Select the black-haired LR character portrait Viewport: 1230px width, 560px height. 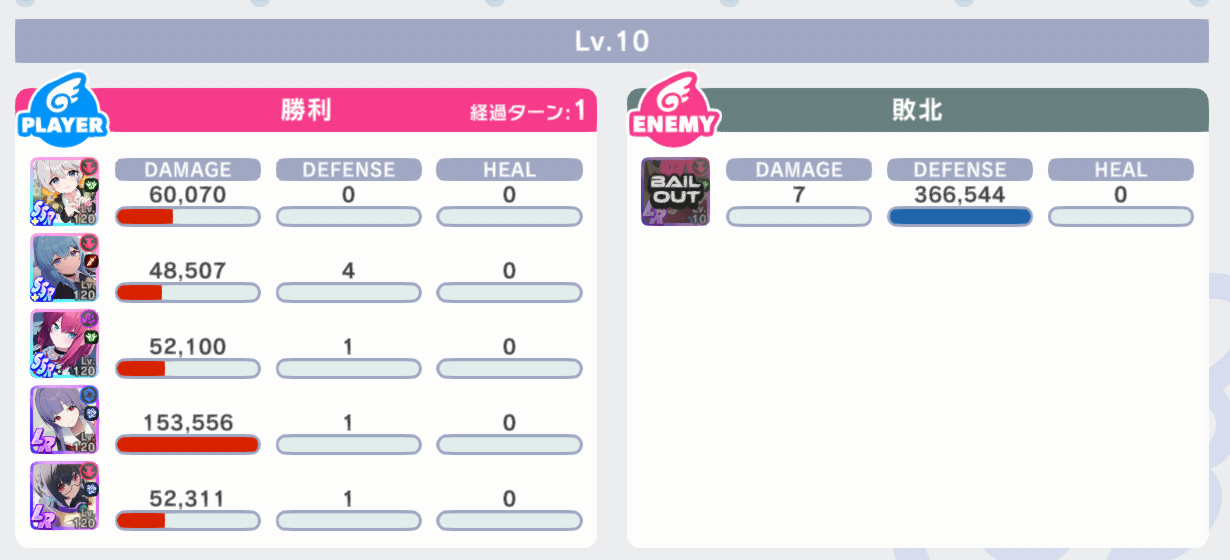coord(64,496)
